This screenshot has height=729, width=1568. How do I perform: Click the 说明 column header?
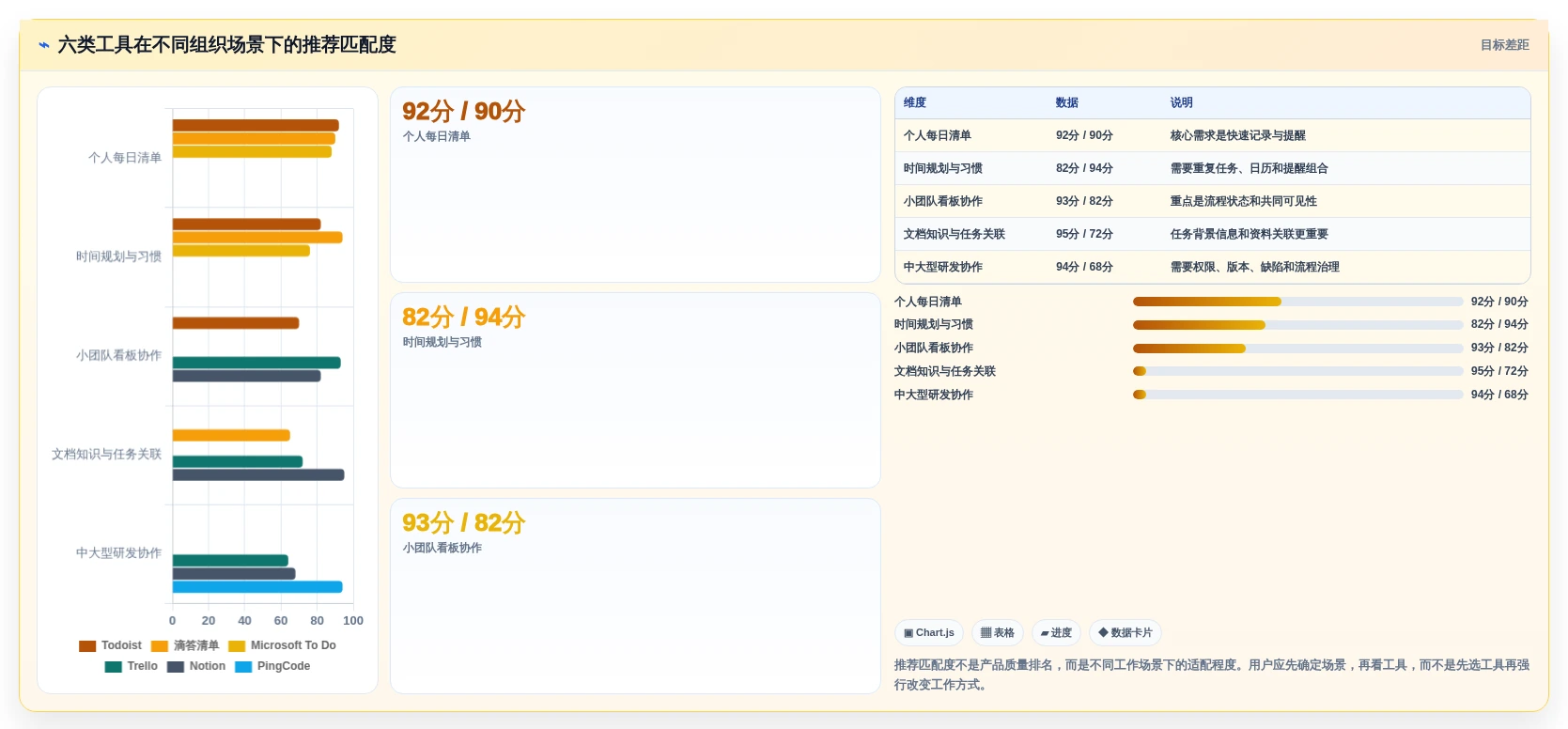(1182, 102)
